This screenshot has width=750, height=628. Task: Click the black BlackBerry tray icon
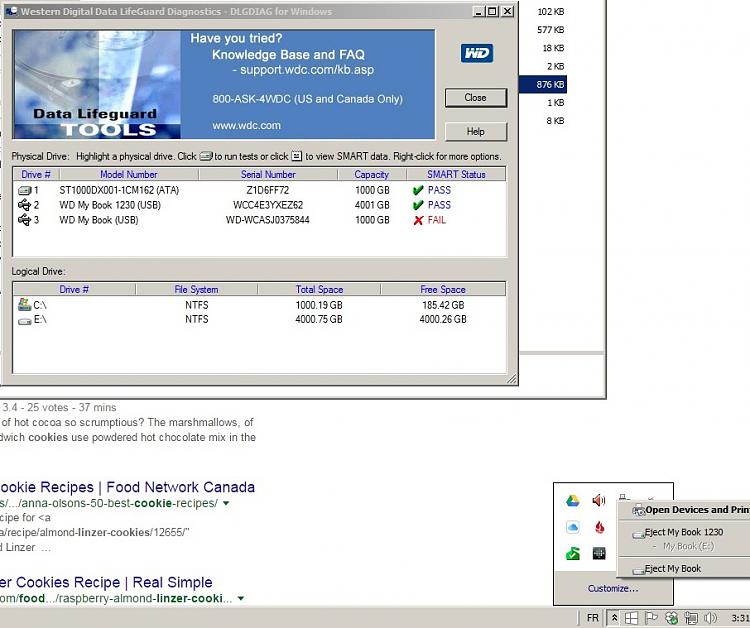point(599,553)
